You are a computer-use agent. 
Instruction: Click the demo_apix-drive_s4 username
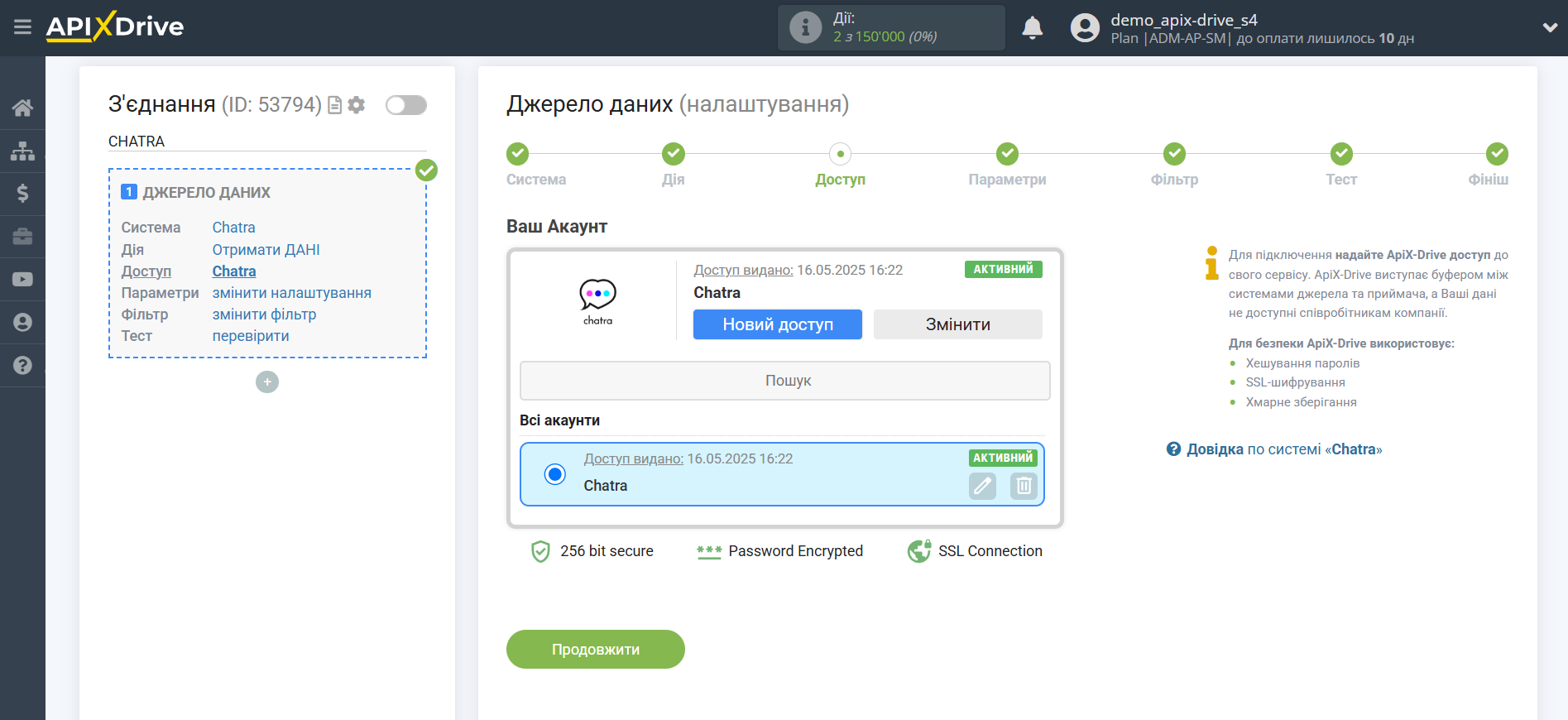(1184, 20)
